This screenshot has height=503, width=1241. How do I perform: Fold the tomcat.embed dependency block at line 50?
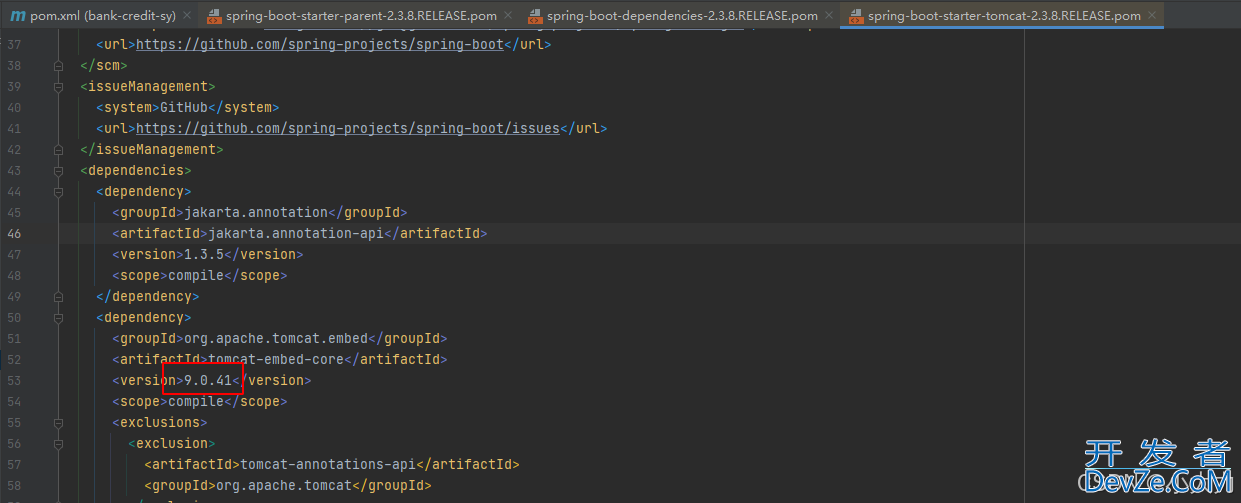click(58, 317)
